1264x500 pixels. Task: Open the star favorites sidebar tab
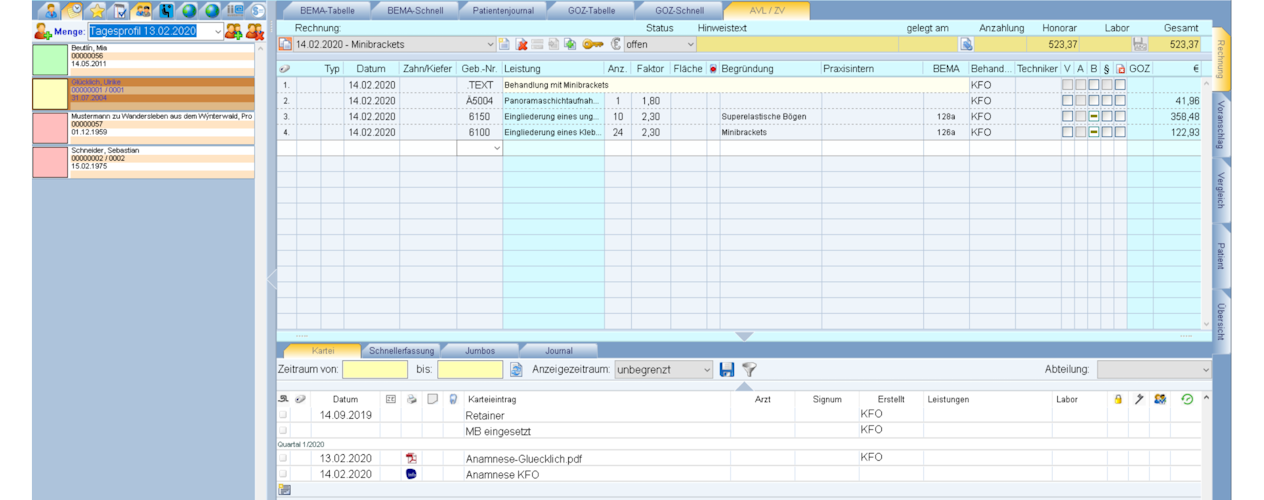(97, 11)
